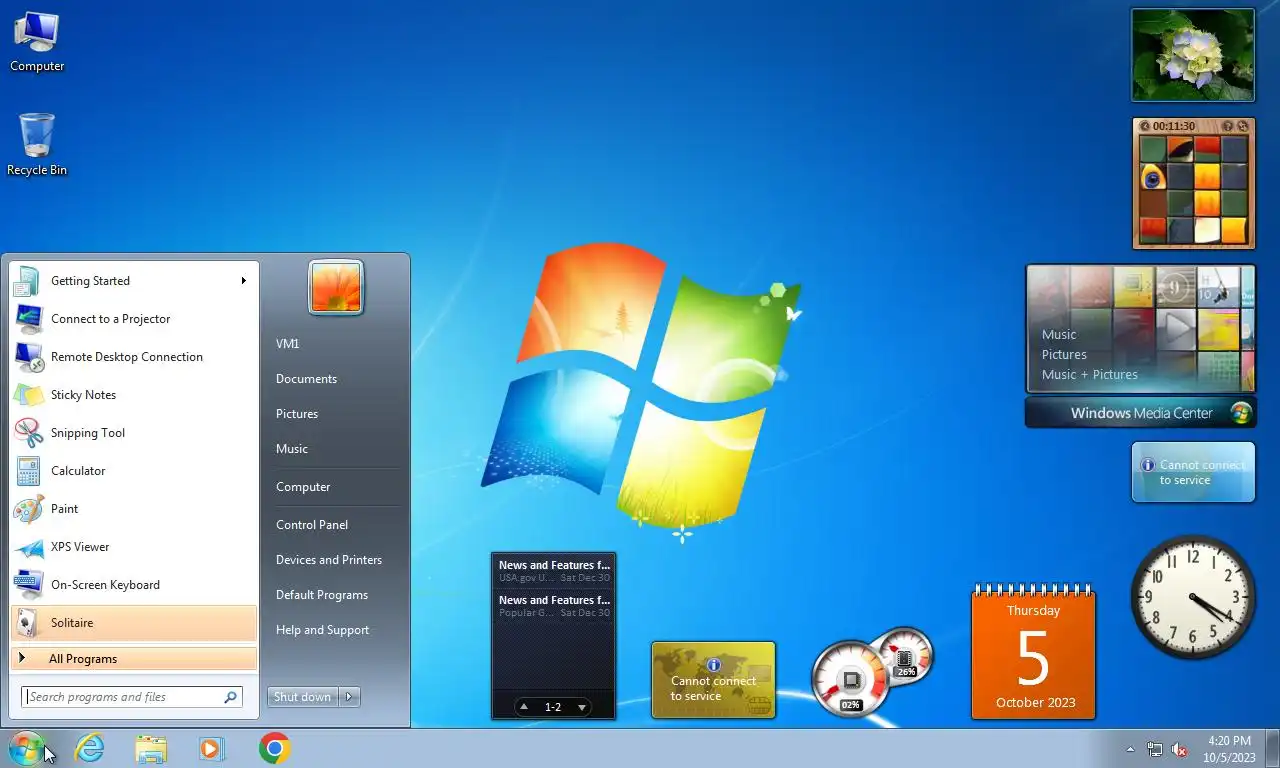
Task: Click the Shut down button
Action: 303,697
